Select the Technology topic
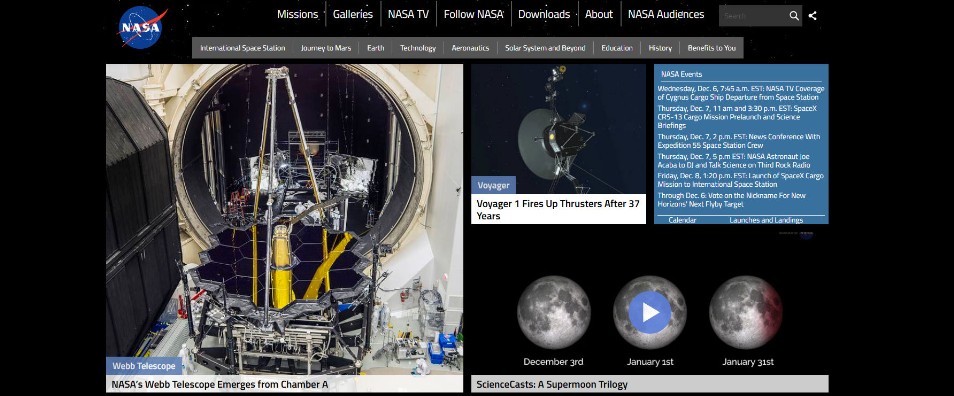 [x=418, y=48]
